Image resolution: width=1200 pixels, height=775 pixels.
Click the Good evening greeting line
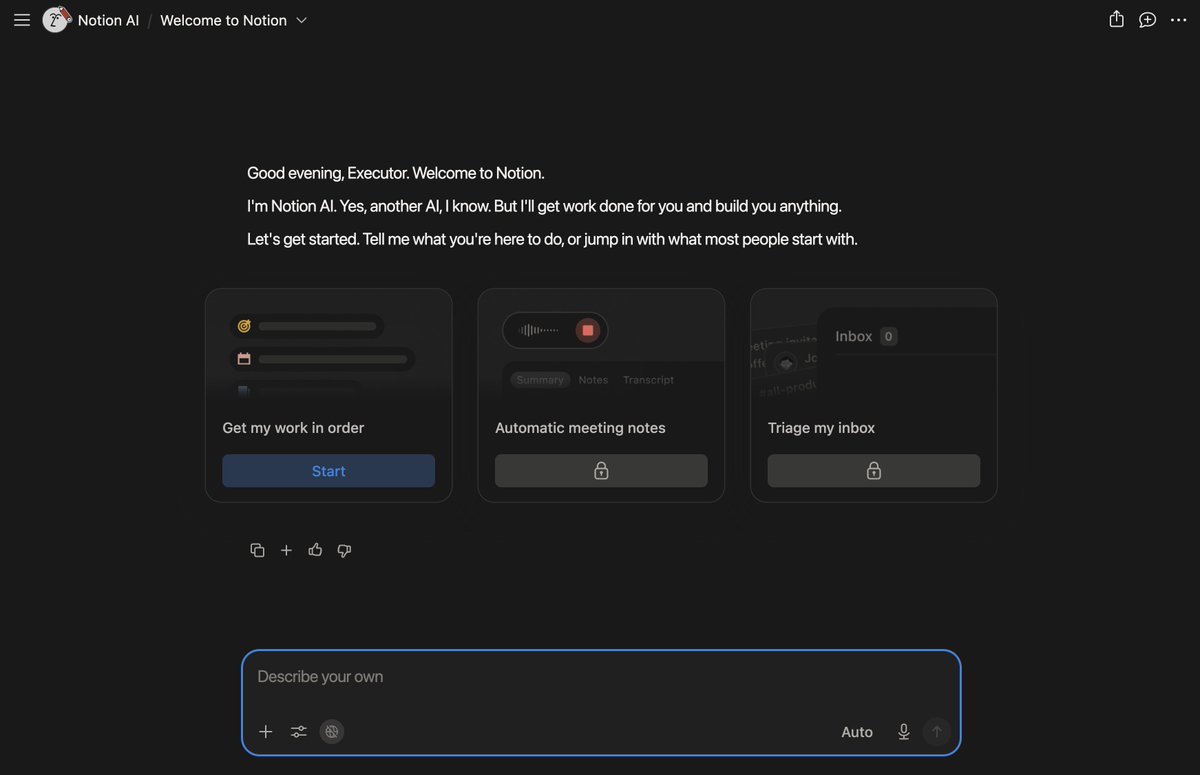(x=396, y=173)
